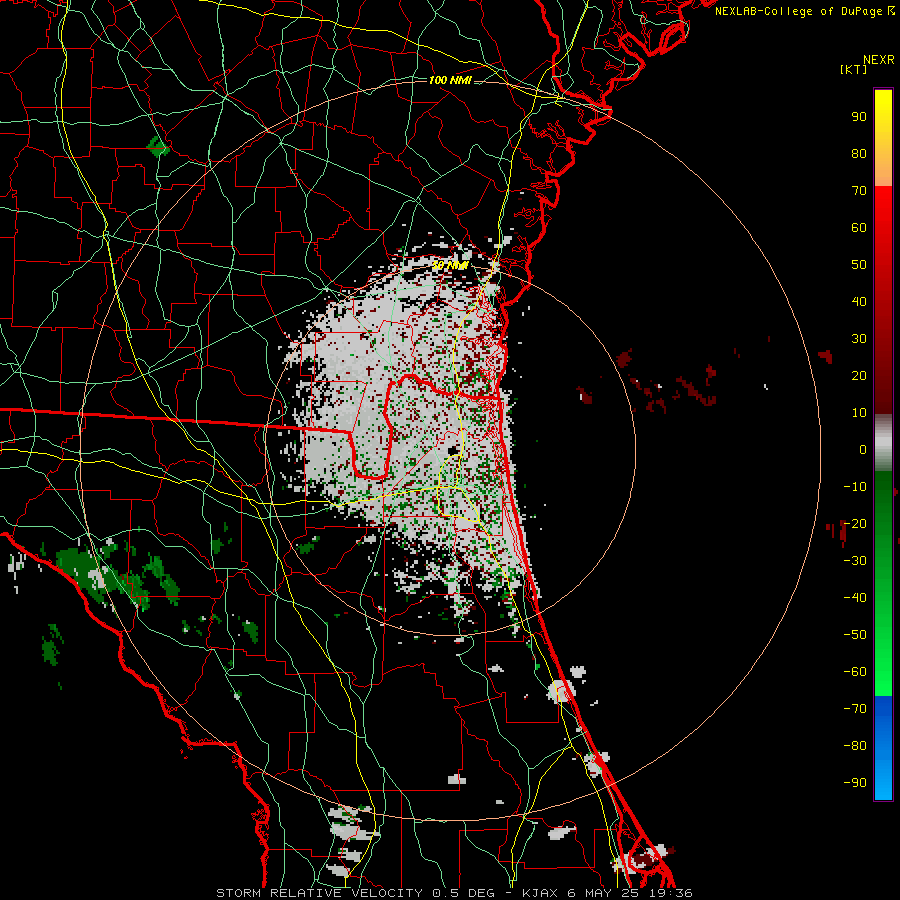Click the 80 value on the velocity scale
This screenshot has width=900, height=900.
tap(859, 153)
